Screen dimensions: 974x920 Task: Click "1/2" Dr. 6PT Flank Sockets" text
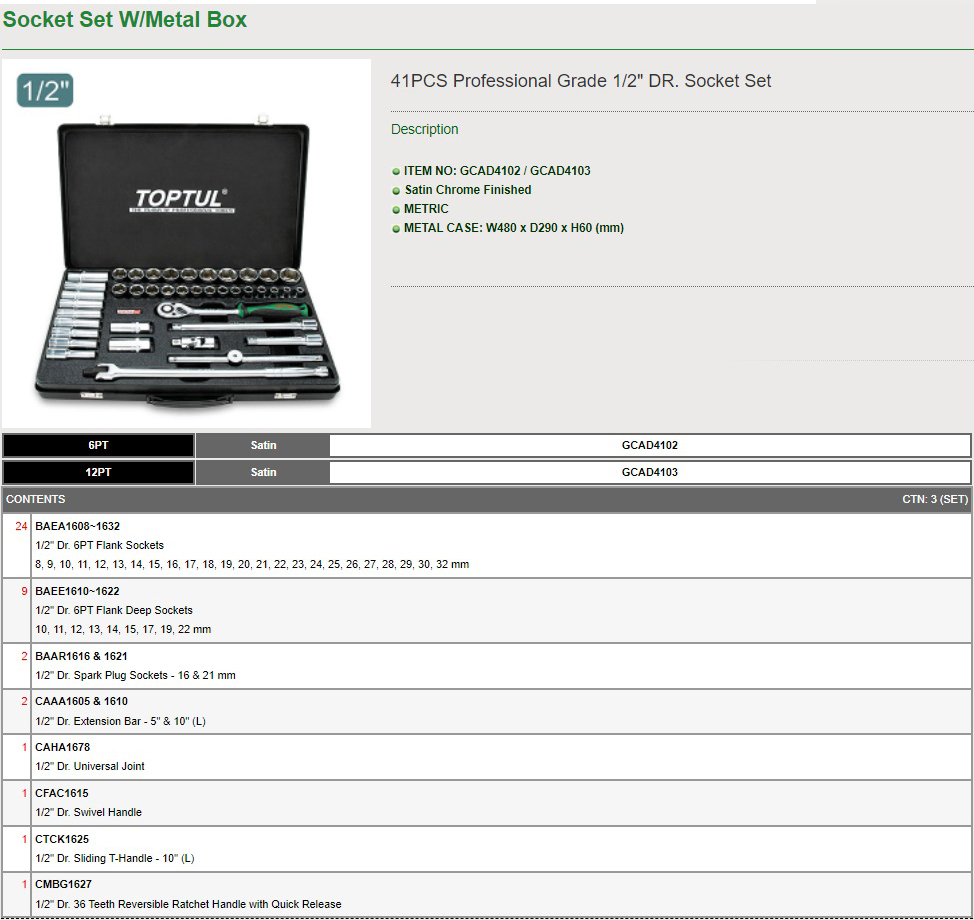point(99,545)
